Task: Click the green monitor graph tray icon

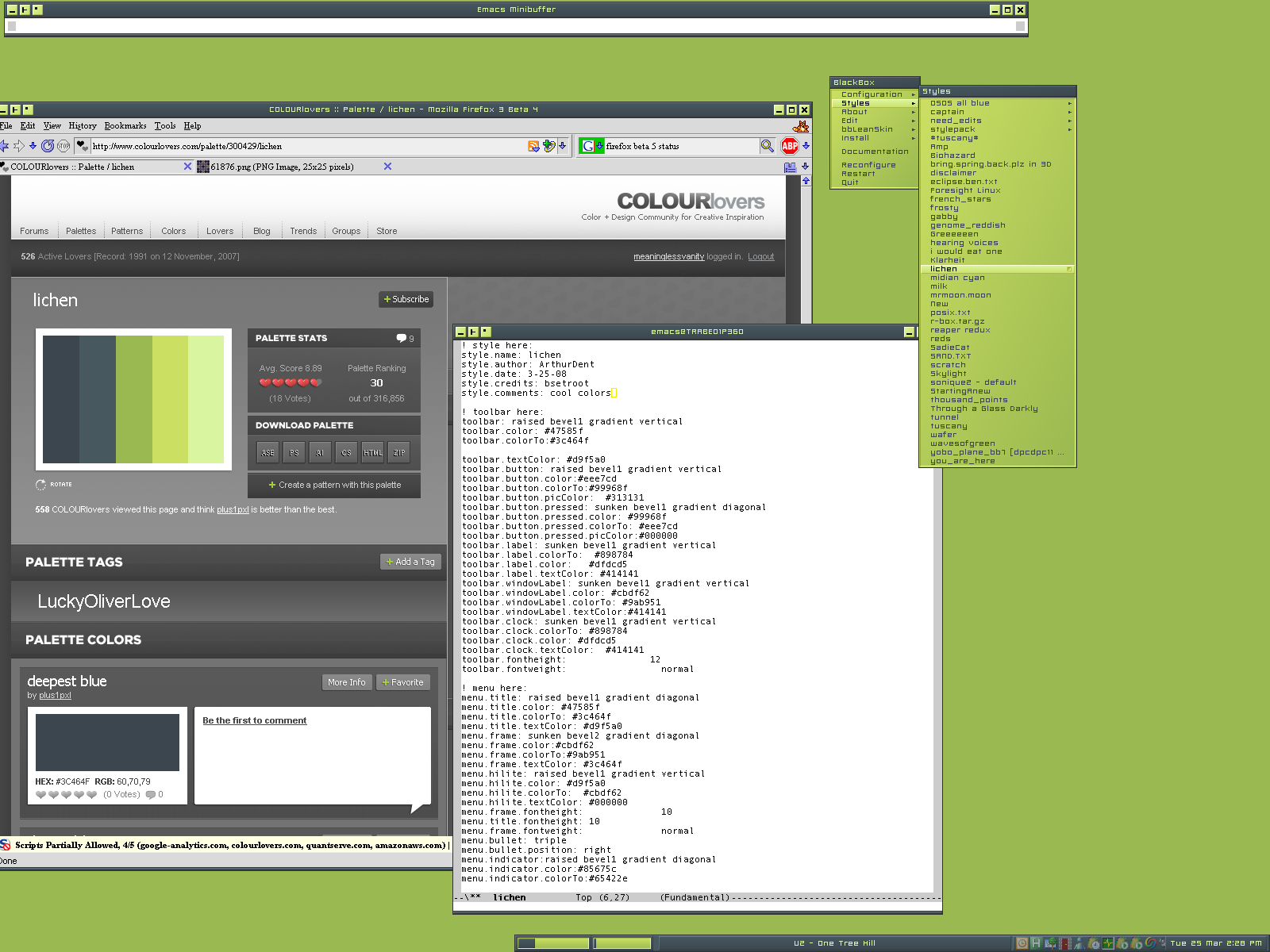Action: pos(1108,943)
